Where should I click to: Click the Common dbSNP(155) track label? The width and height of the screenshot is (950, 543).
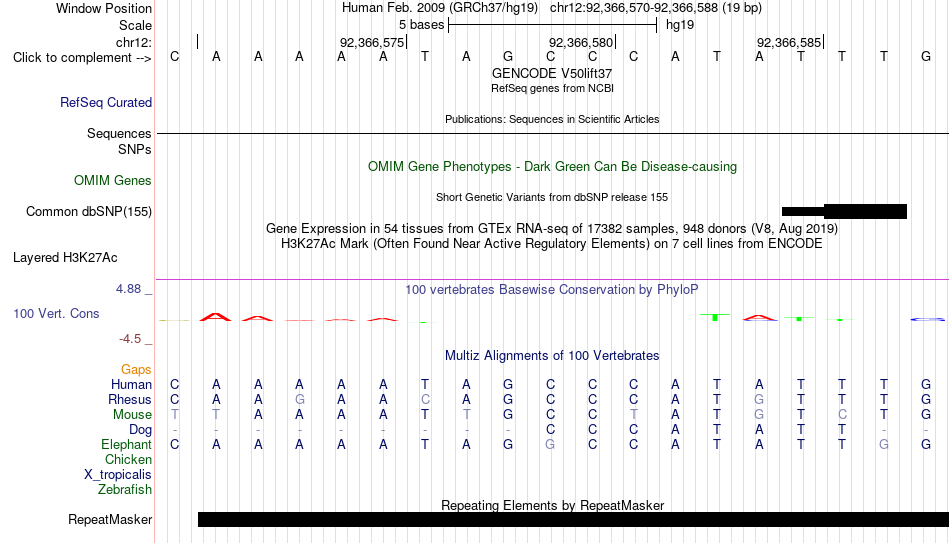[x=89, y=212]
